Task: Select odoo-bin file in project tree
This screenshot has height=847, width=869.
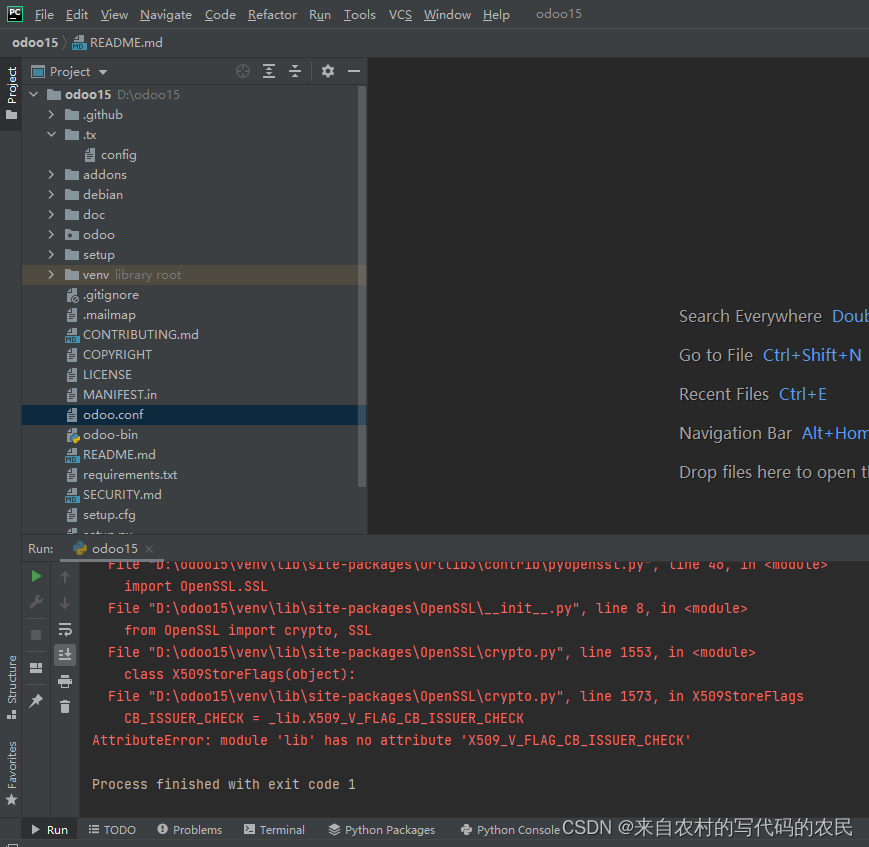Action: (110, 435)
